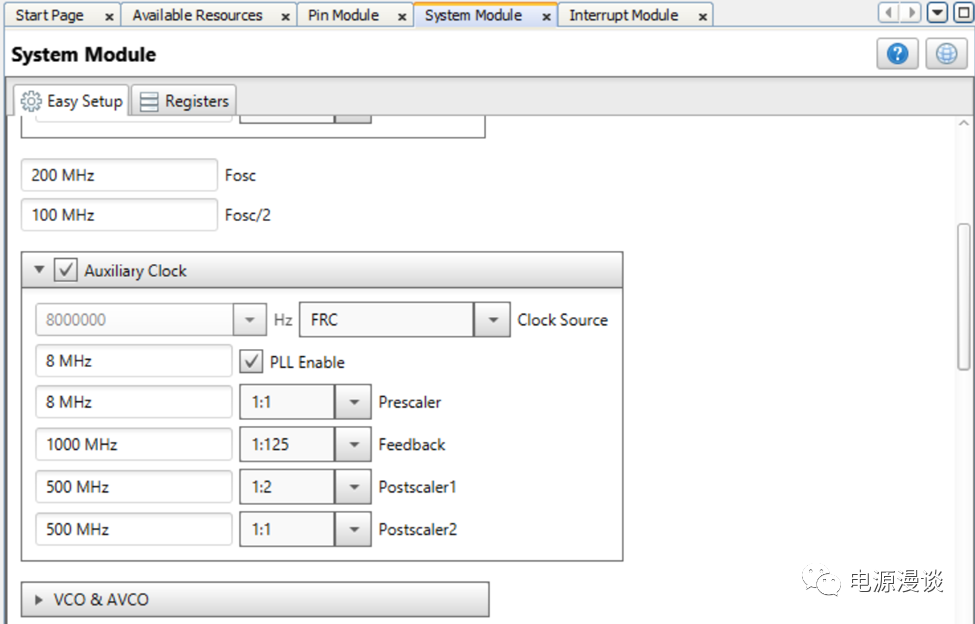The height and width of the screenshot is (624, 975).
Task: Maximize the editor window icon
Action: [959, 14]
